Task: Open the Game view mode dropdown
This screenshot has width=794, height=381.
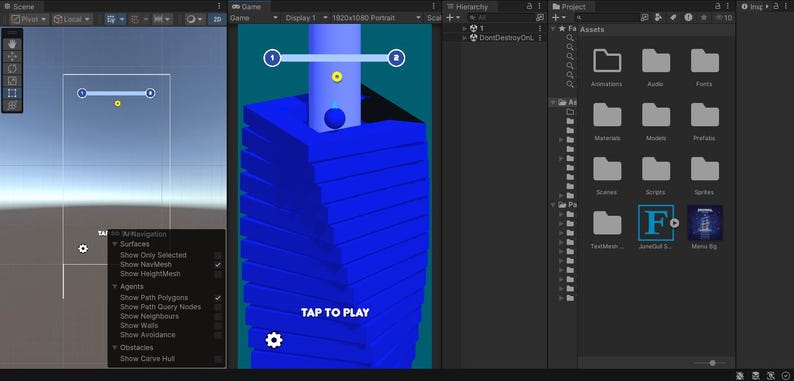Action: click(x=254, y=18)
